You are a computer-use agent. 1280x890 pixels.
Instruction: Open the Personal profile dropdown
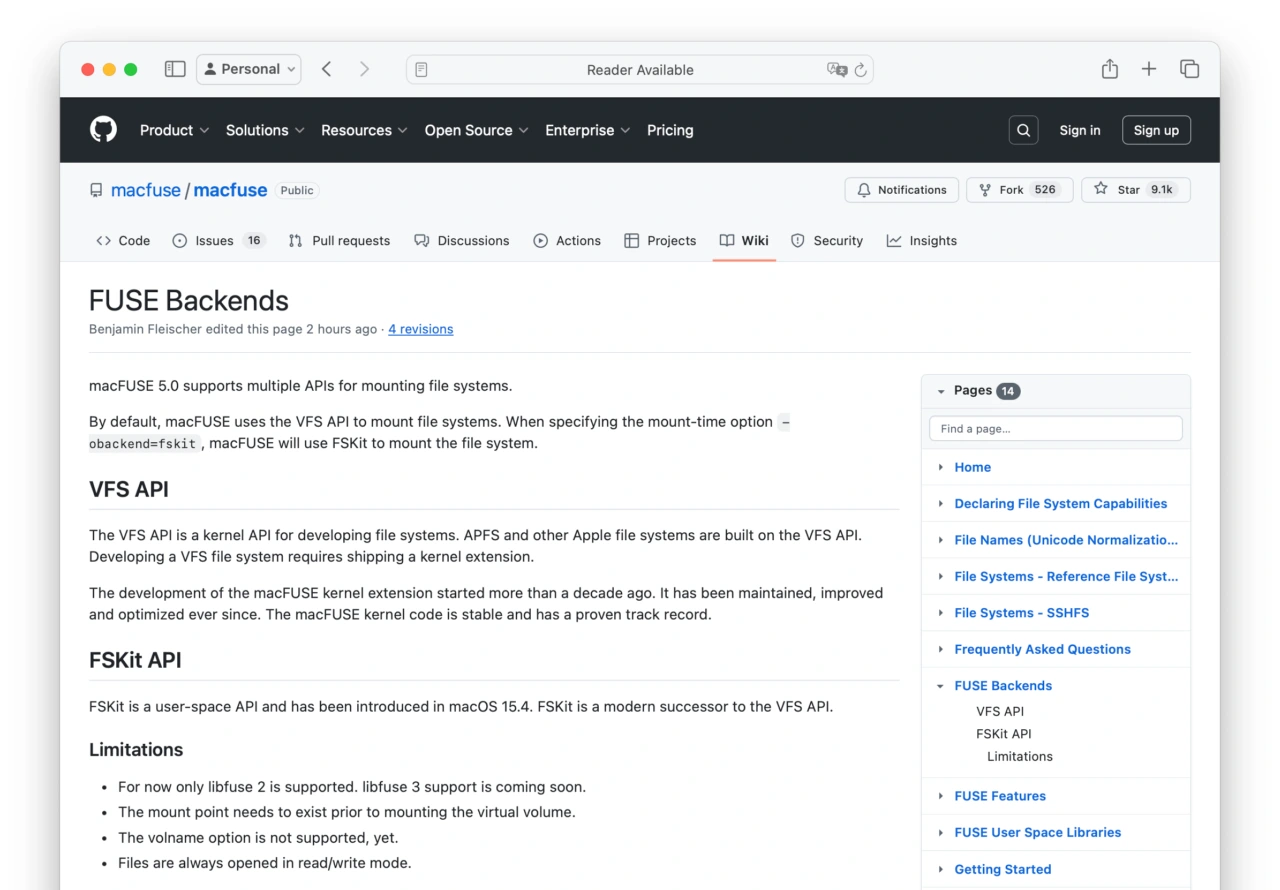pyautogui.click(x=249, y=69)
